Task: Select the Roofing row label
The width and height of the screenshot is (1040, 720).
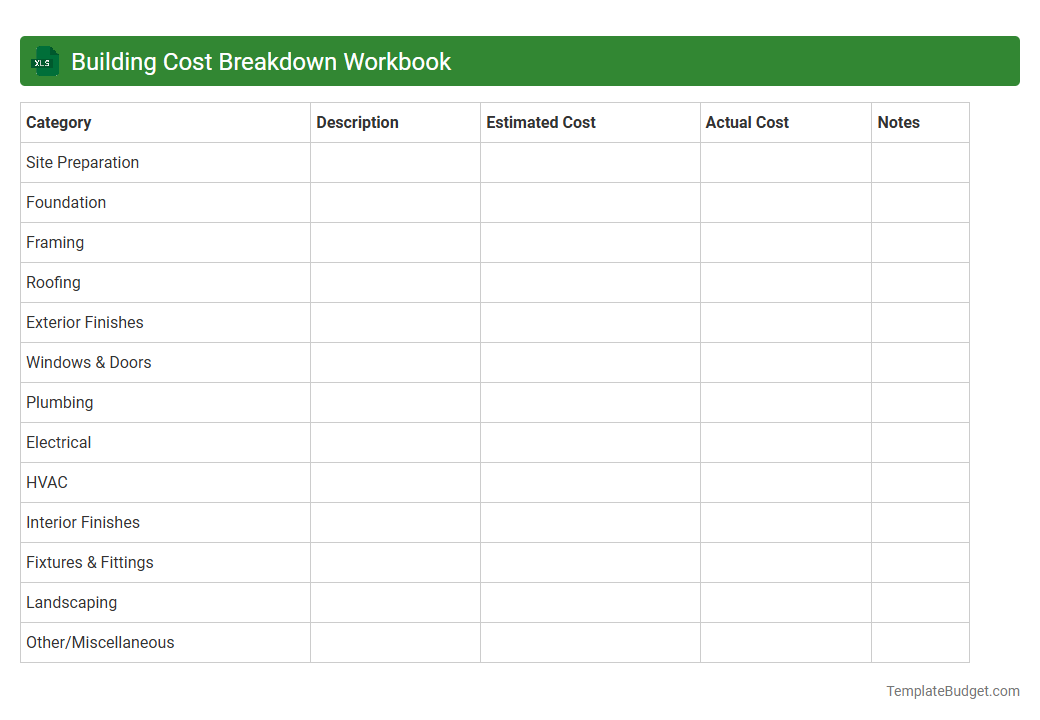Action: [x=53, y=282]
